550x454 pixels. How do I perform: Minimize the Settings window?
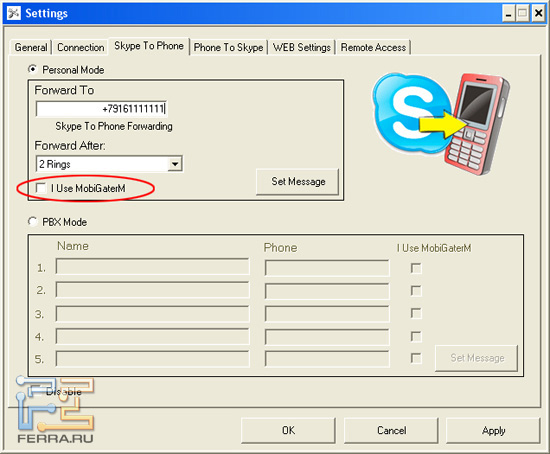click(x=508, y=13)
